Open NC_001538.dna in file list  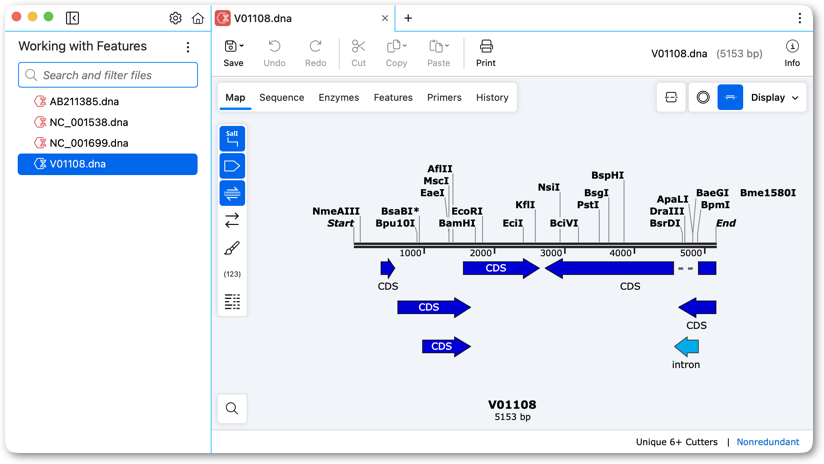pyautogui.click(x=108, y=122)
